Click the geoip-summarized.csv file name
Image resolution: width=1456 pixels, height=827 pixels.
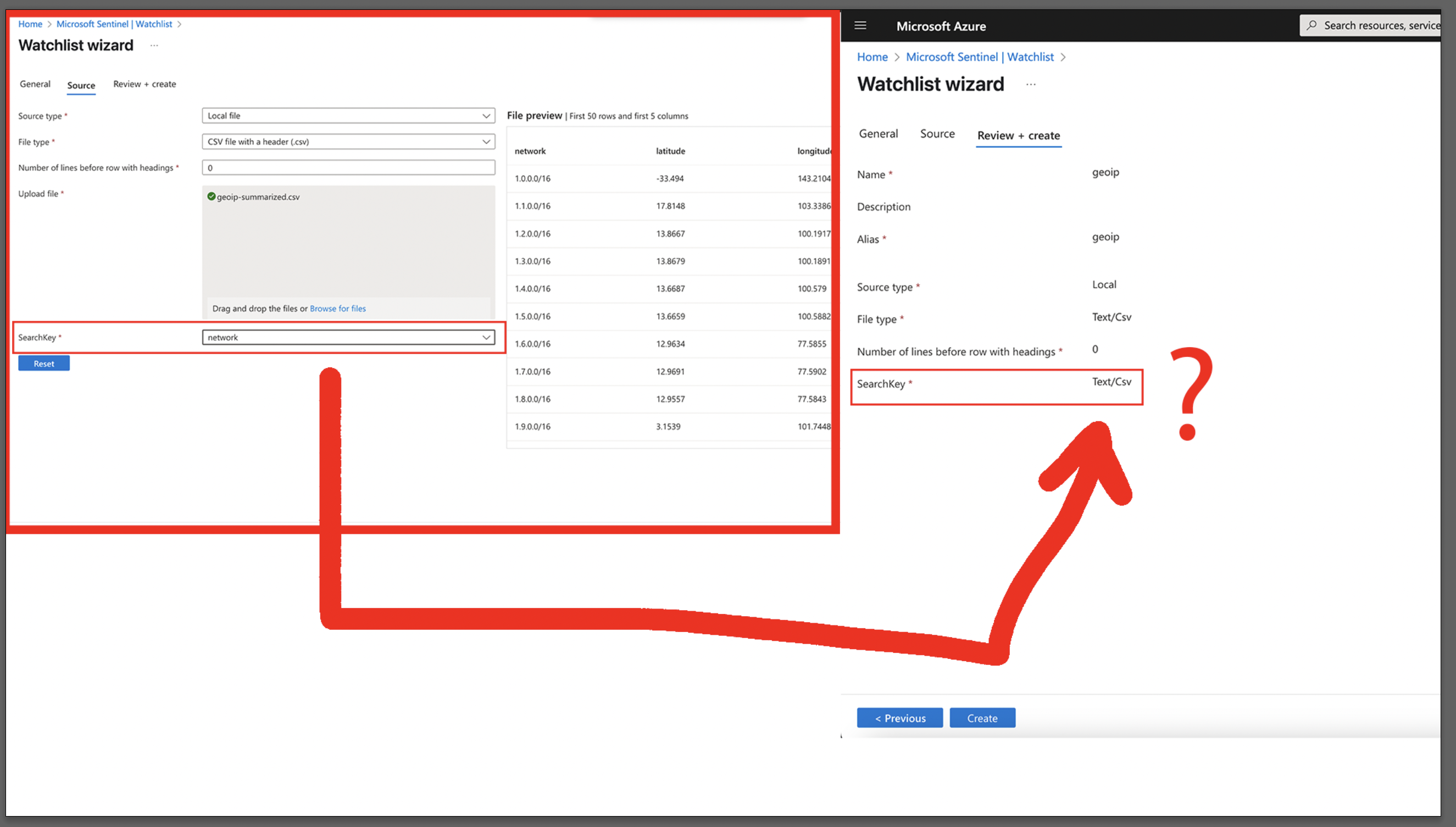click(258, 197)
